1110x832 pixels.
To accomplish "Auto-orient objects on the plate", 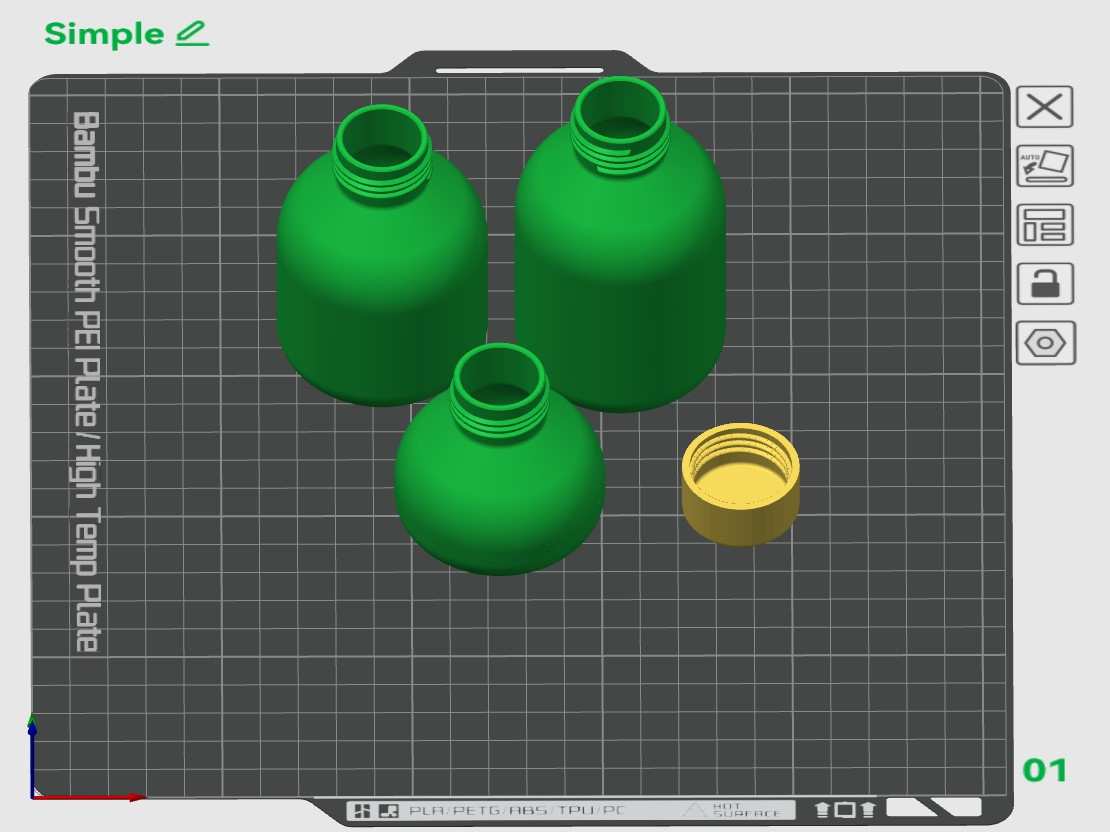I will 1045,166.
